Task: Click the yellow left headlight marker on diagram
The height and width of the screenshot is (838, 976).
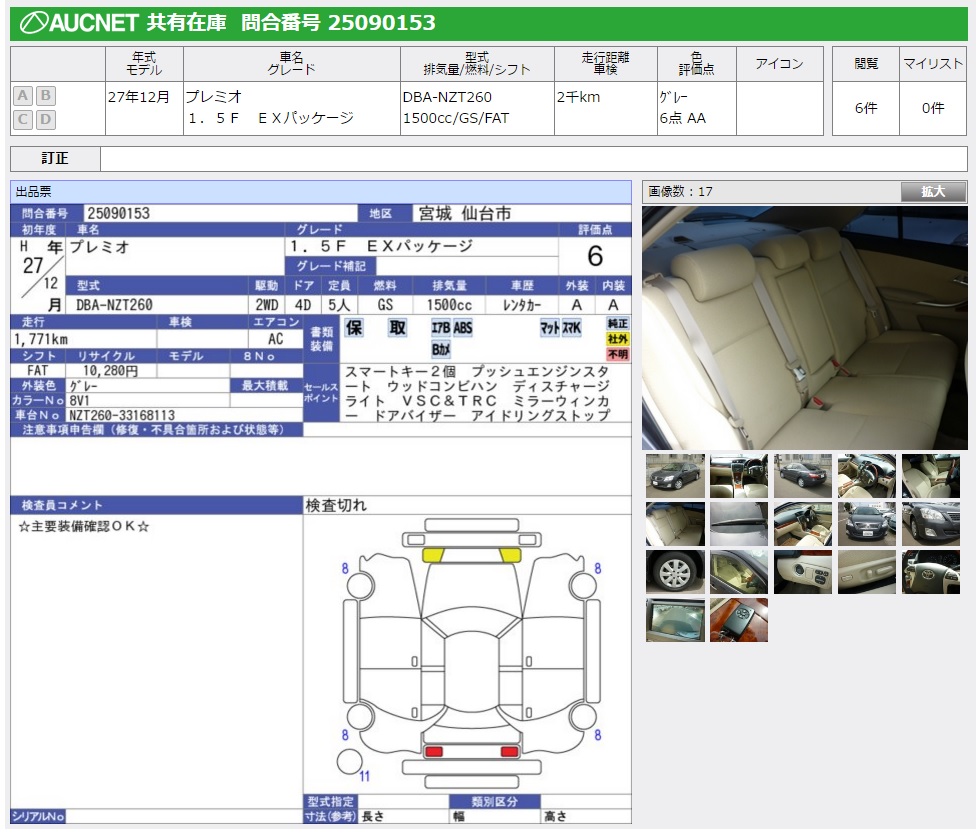Action: pyautogui.click(x=434, y=554)
